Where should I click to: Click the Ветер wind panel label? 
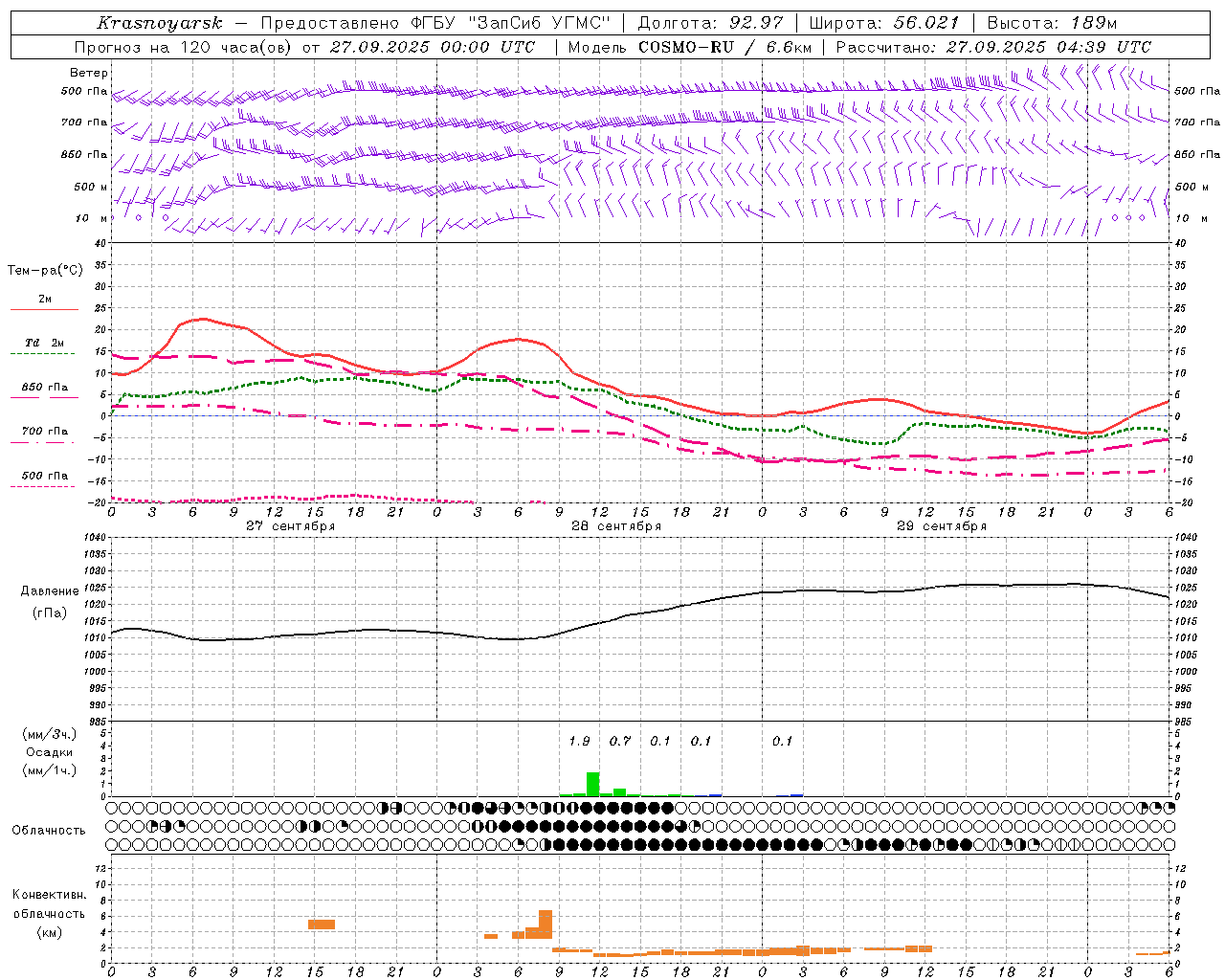click(88, 73)
